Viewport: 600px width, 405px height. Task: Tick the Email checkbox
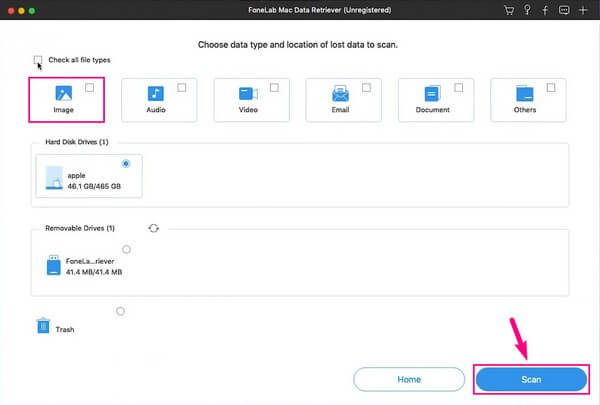click(x=366, y=88)
